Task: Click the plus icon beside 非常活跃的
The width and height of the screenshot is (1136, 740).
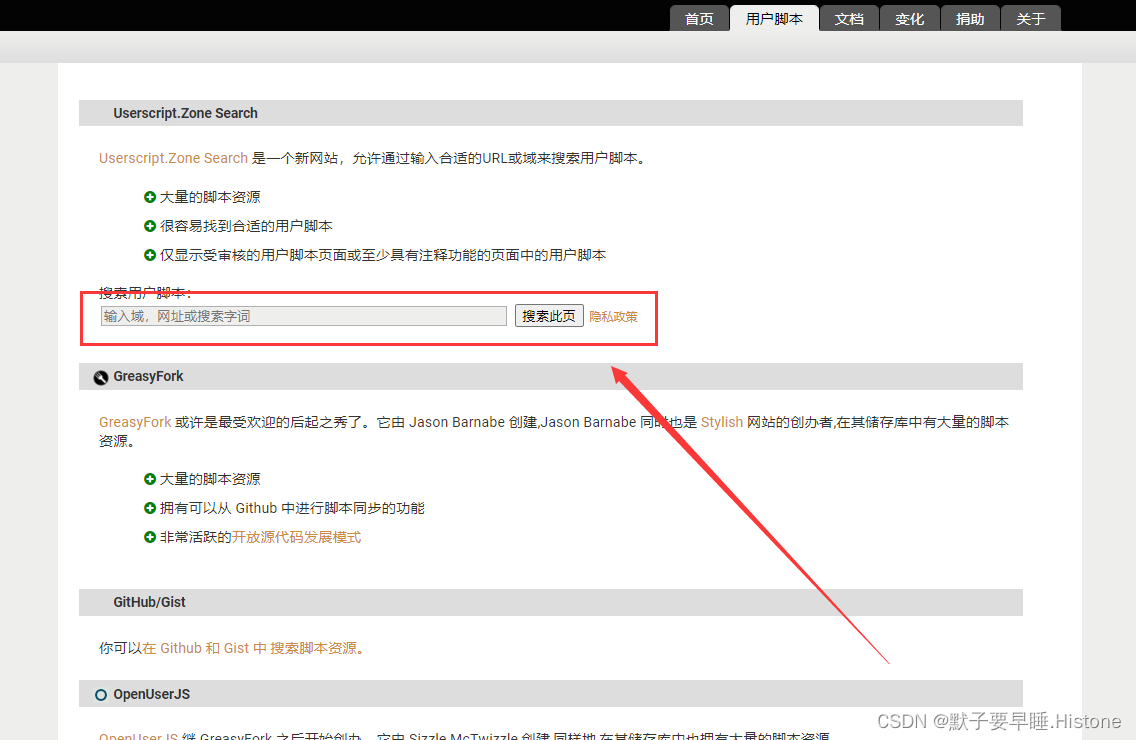Action: pyautogui.click(x=150, y=537)
